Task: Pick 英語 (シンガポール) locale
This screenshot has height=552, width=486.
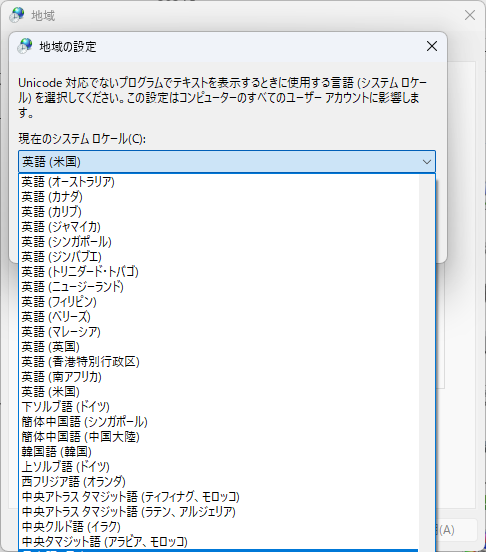Action: (219, 242)
